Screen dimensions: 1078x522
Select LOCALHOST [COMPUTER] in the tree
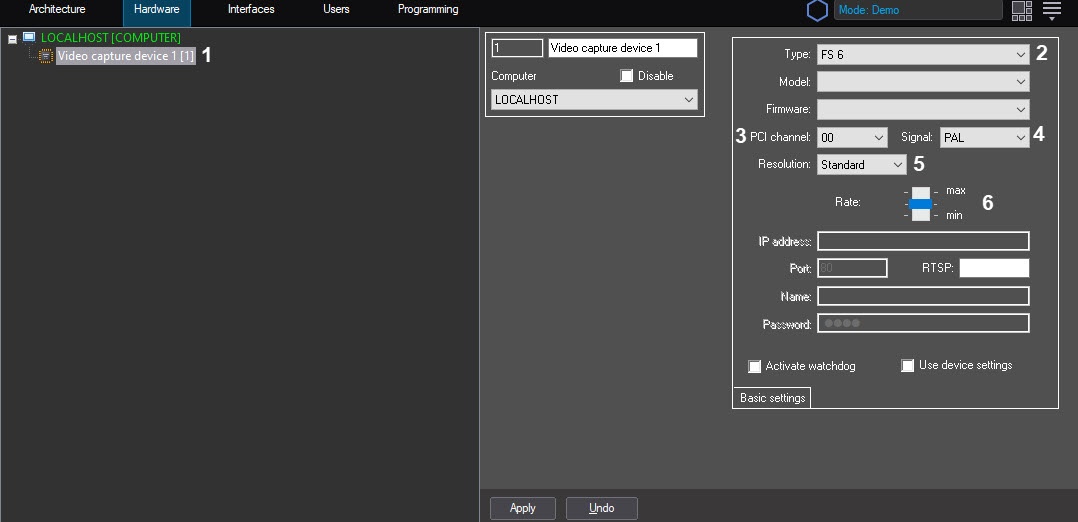111,37
